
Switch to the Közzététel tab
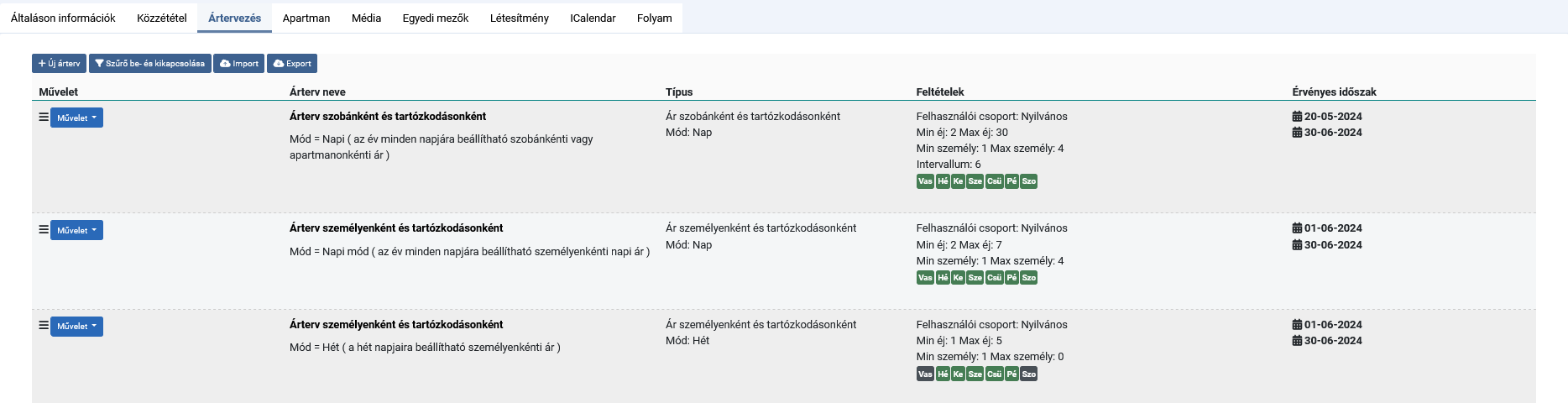(162, 18)
